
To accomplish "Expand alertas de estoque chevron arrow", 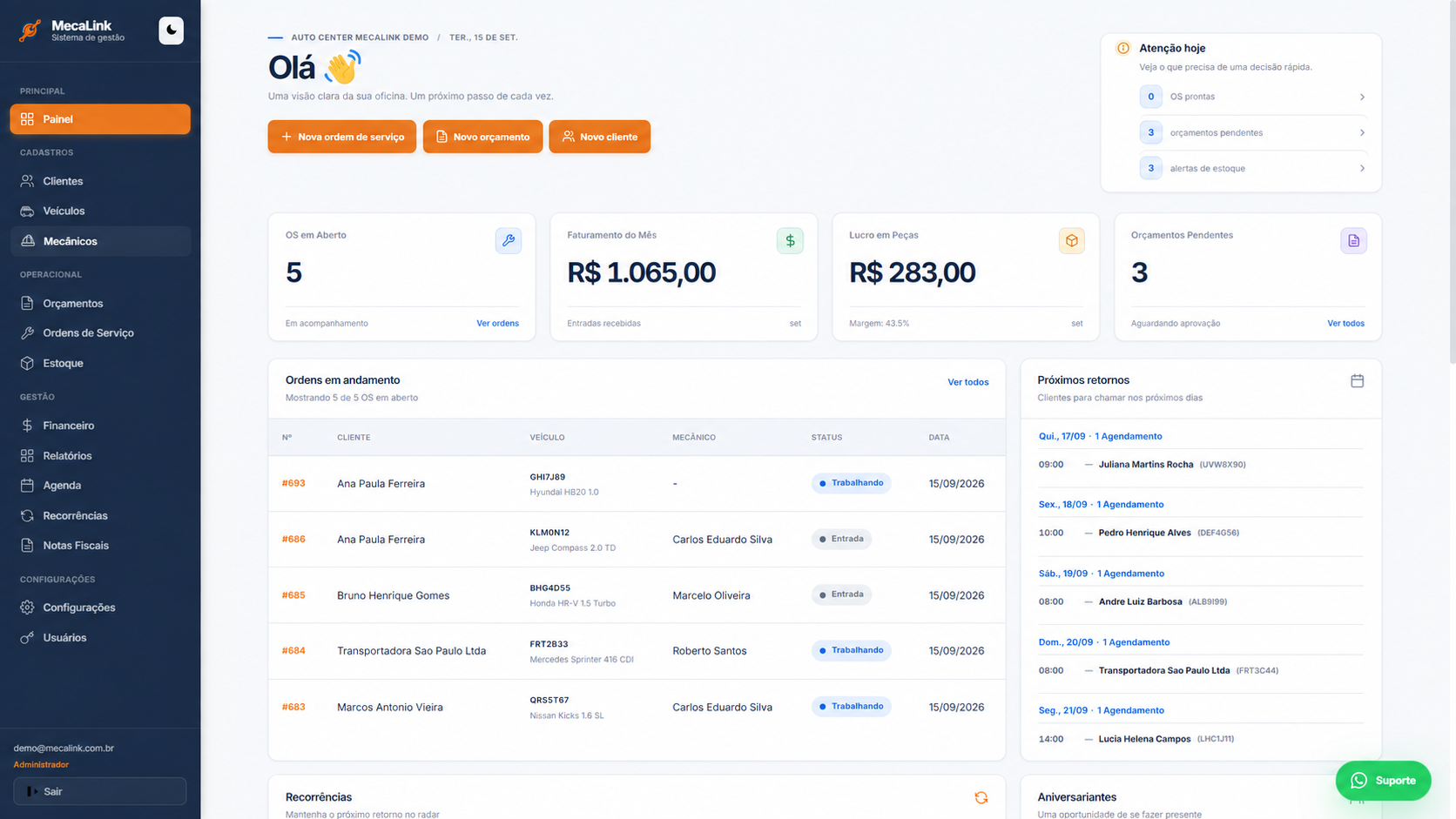I will point(1362,168).
